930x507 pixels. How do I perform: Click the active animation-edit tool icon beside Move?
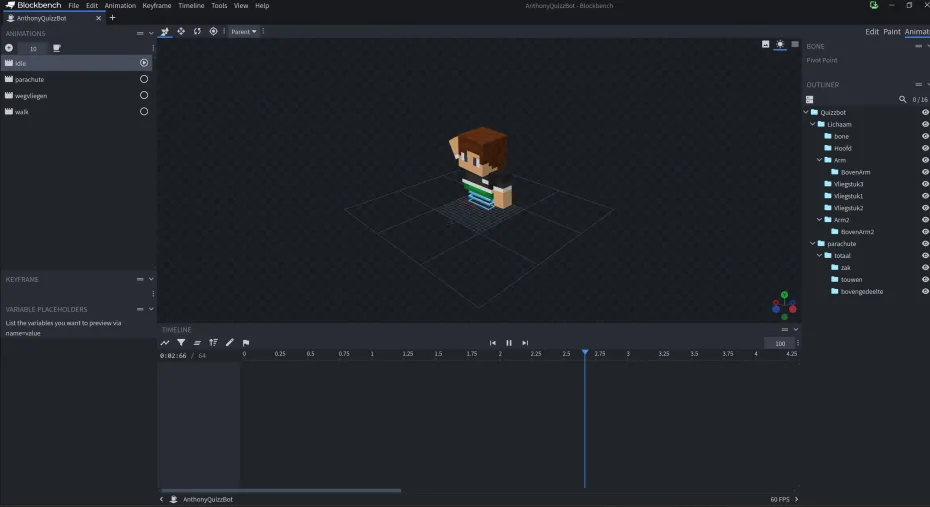(x=165, y=31)
